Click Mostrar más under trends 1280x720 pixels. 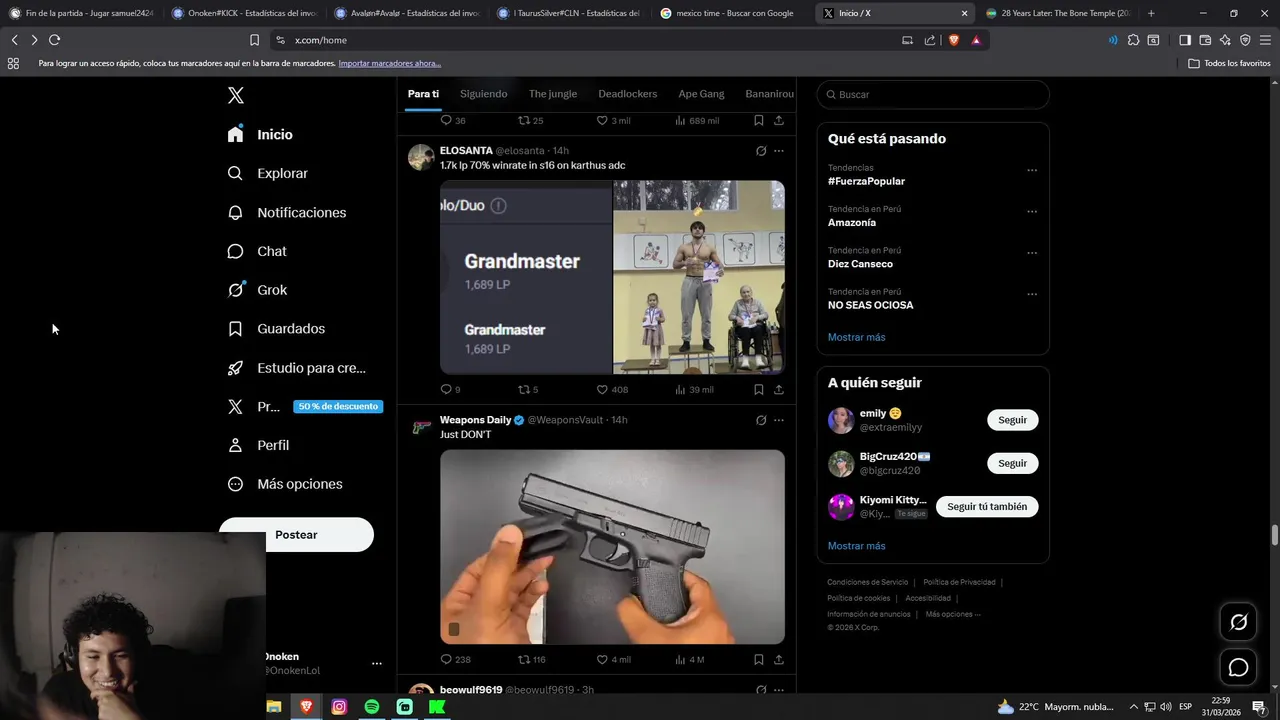pos(856,337)
